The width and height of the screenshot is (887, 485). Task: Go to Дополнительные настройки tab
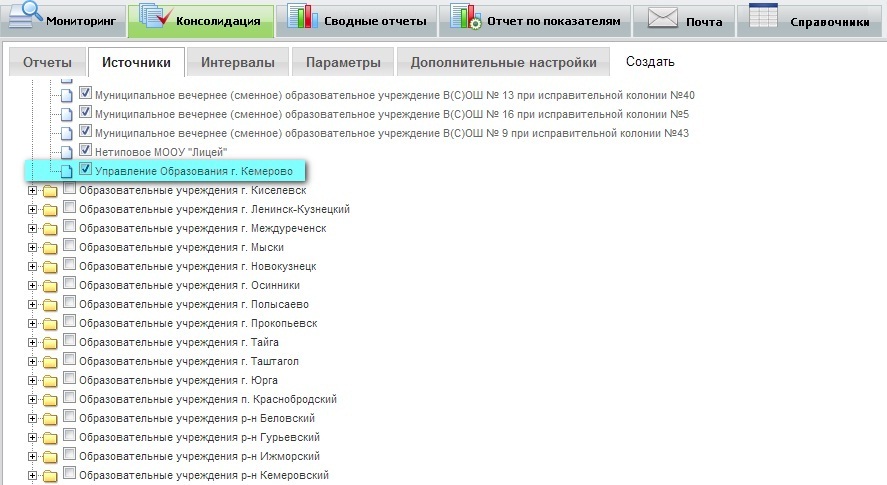pyautogui.click(x=503, y=62)
